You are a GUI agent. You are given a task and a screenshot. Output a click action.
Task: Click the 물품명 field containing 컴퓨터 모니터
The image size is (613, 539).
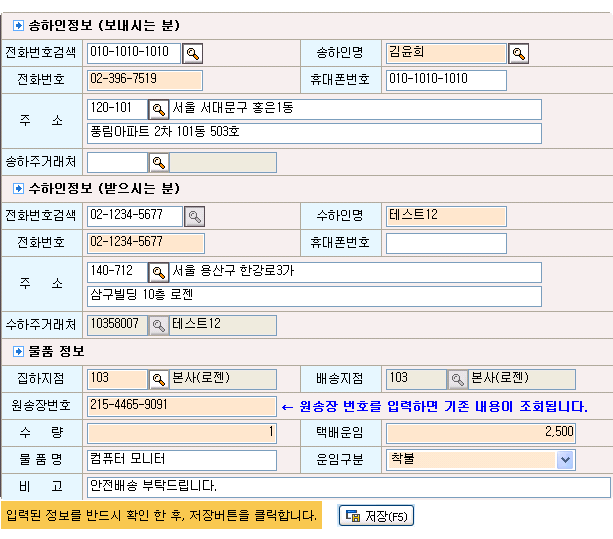pyautogui.click(x=181, y=460)
